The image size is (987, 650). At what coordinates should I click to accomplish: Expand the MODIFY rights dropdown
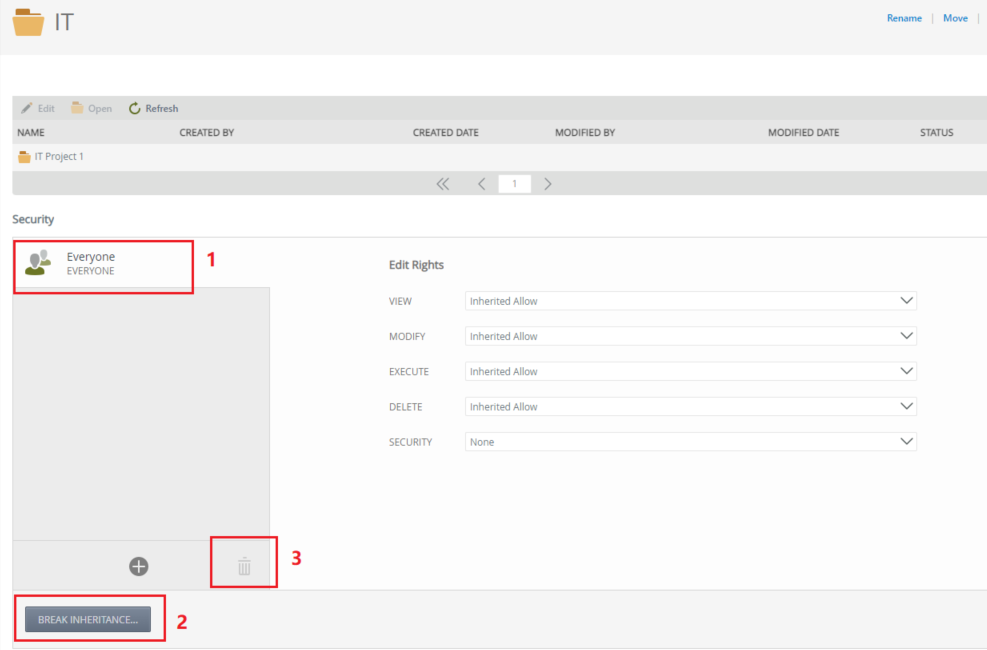(x=690, y=336)
